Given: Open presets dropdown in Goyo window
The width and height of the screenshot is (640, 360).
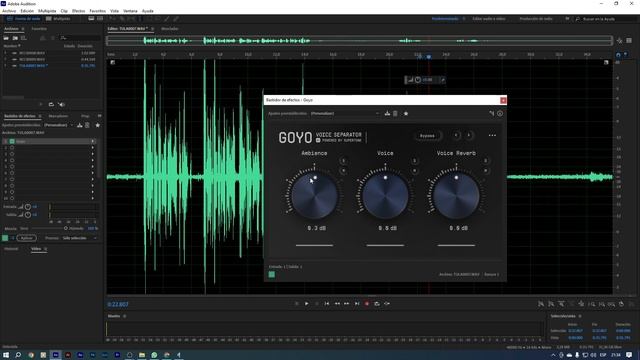Looking at the screenshot, I should pos(345,113).
